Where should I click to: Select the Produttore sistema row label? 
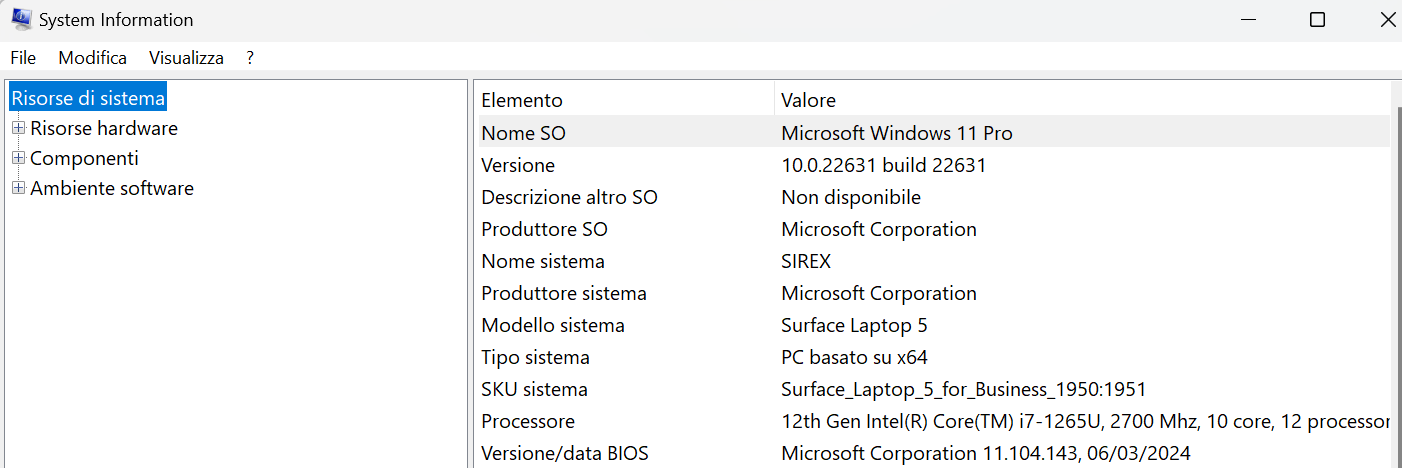click(564, 293)
